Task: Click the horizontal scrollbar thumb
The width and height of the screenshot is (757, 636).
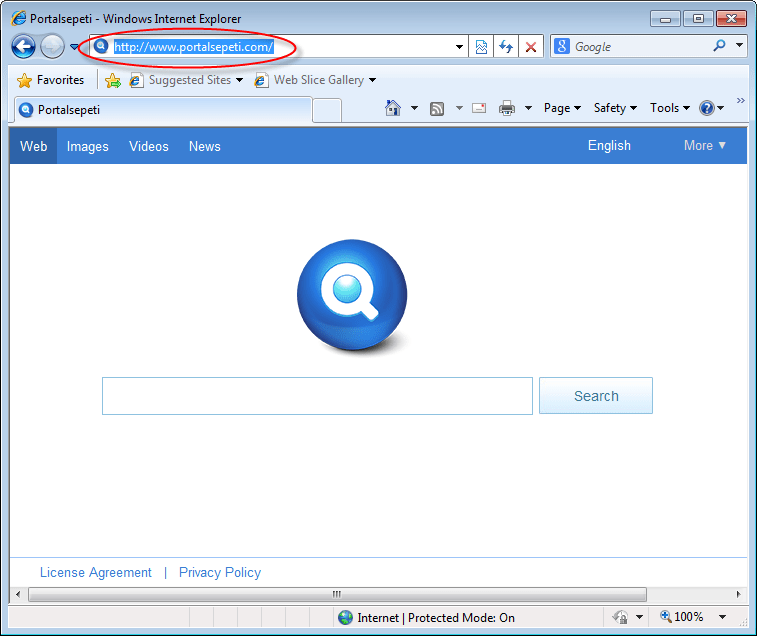Action: (x=337, y=594)
